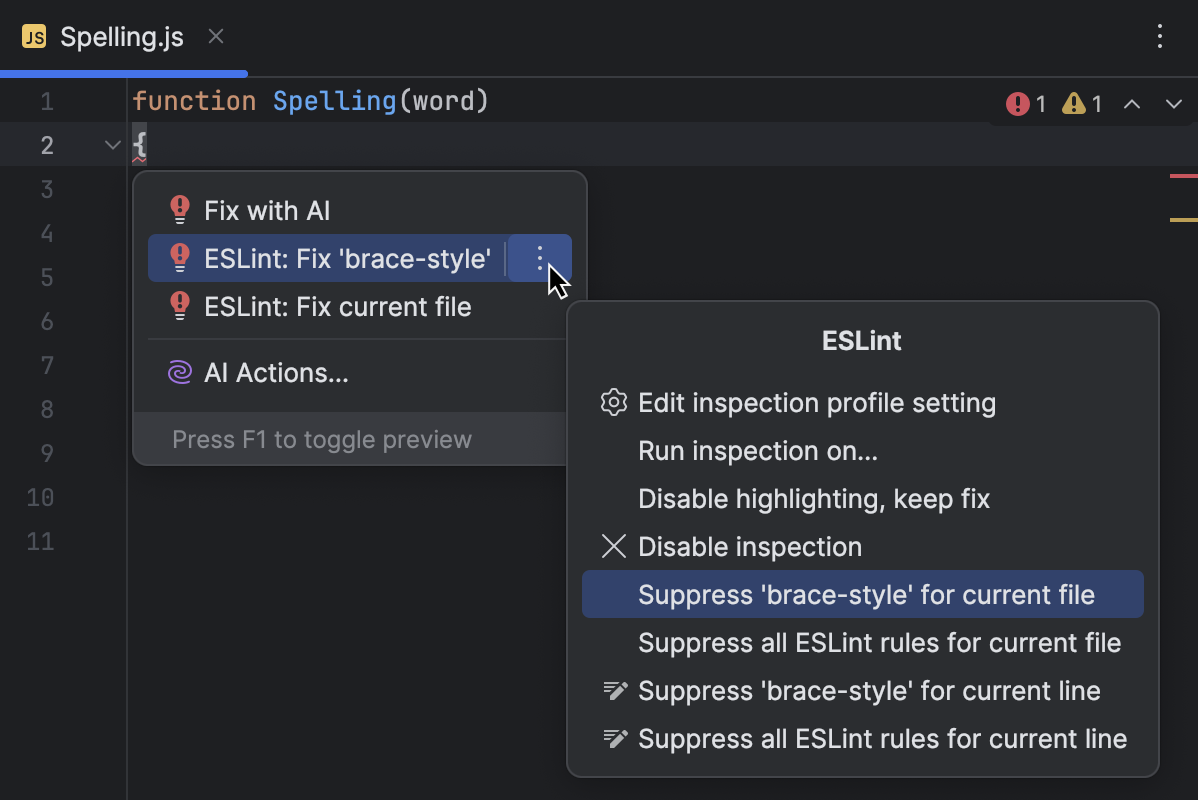The width and height of the screenshot is (1198, 800).
Task: Switch to the Spelling.js tab
Action: pos(120,37)
